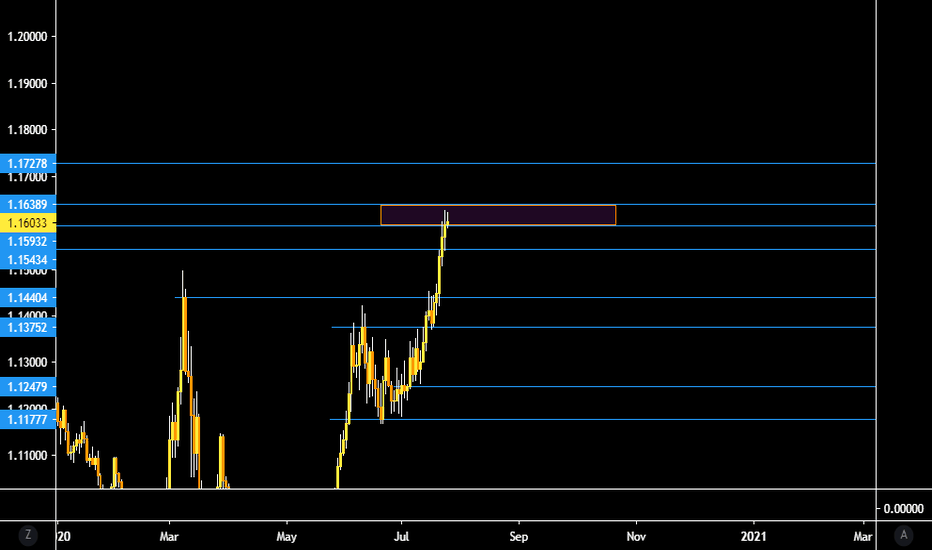
Task: Select the 1.11777 price level label
Action: point(28,419)
